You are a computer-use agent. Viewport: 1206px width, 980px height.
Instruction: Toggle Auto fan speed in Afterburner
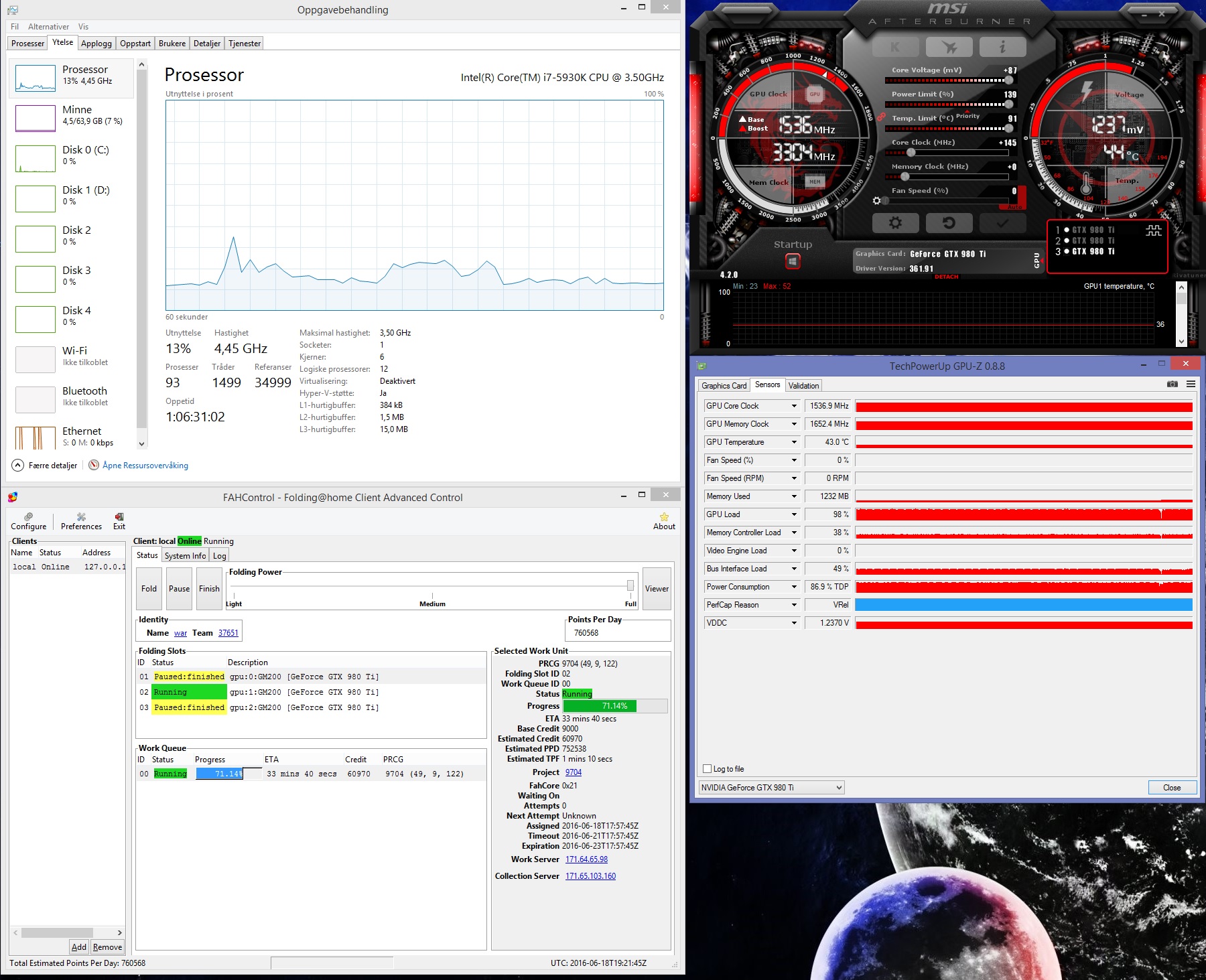[x=1014, y=207]
